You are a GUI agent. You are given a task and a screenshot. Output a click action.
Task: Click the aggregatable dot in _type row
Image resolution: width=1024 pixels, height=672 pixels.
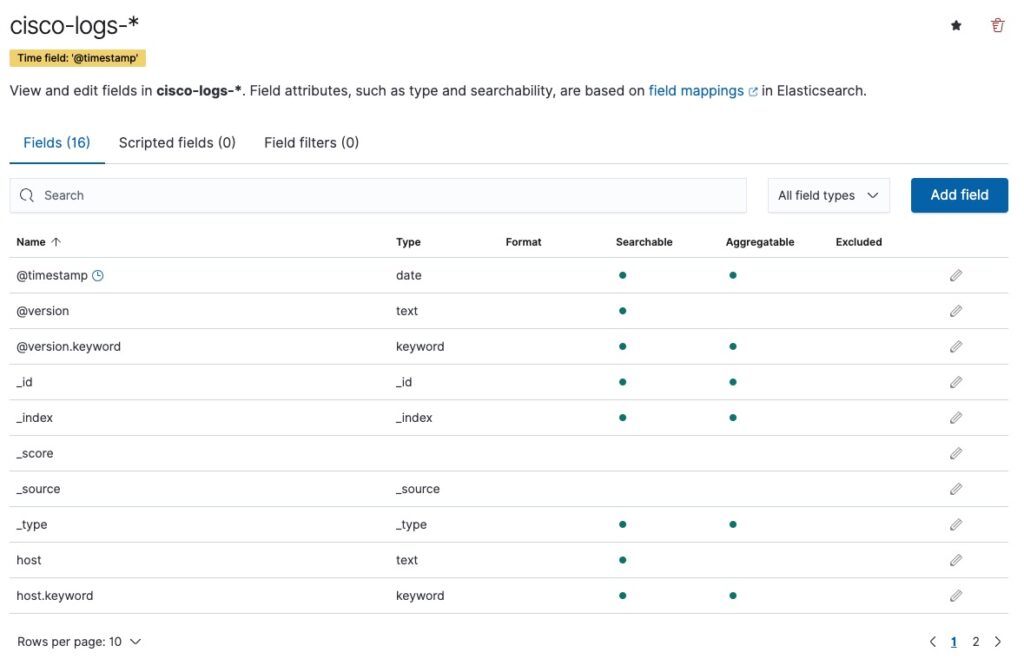[733, 524]
